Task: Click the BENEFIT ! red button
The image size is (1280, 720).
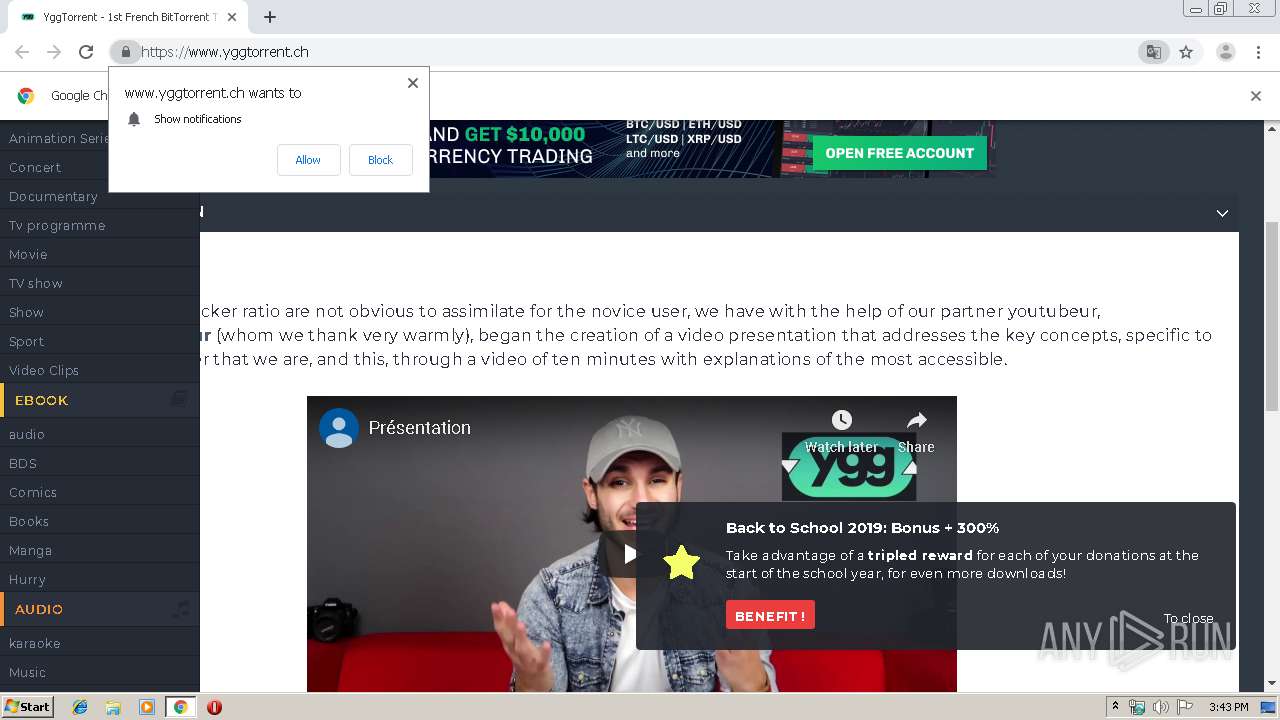Action: coord(770,616)
